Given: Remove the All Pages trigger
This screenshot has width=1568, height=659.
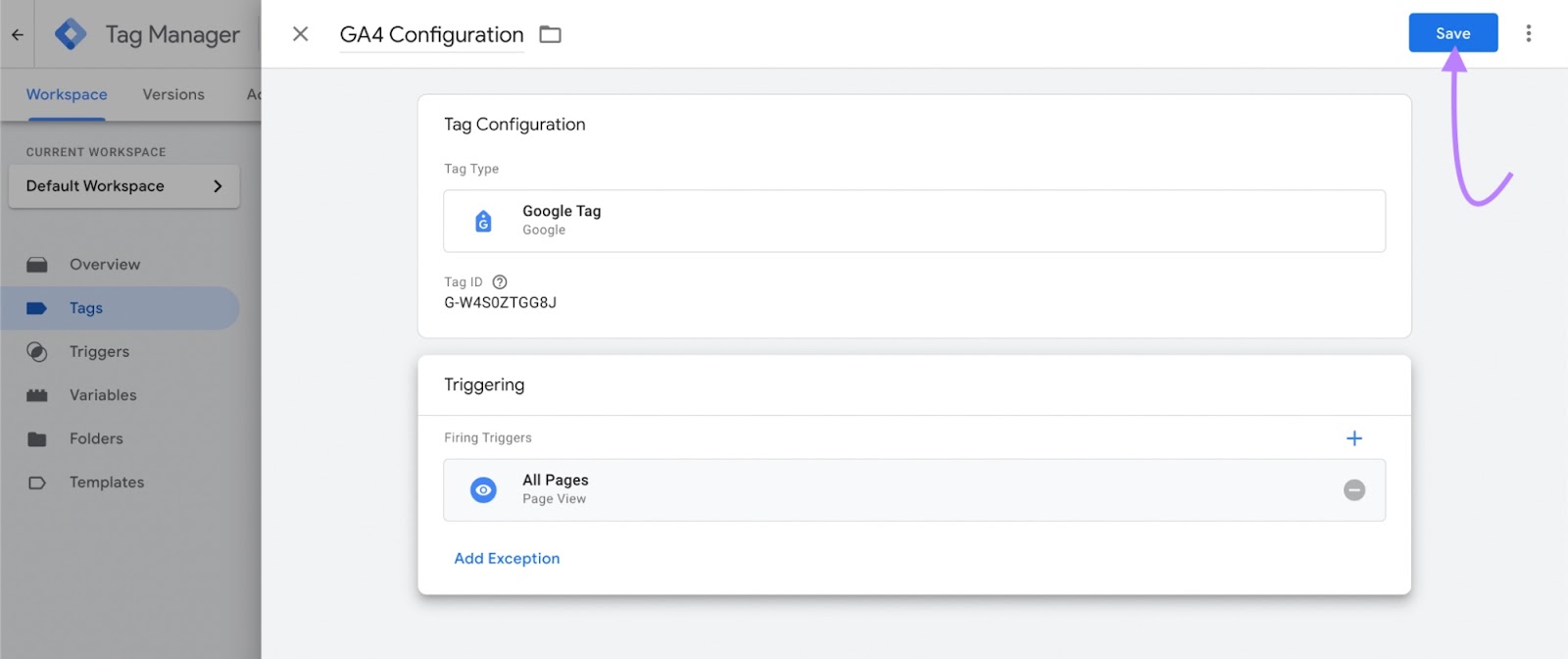Looking at the screenshot, I should pos(1353,490).
